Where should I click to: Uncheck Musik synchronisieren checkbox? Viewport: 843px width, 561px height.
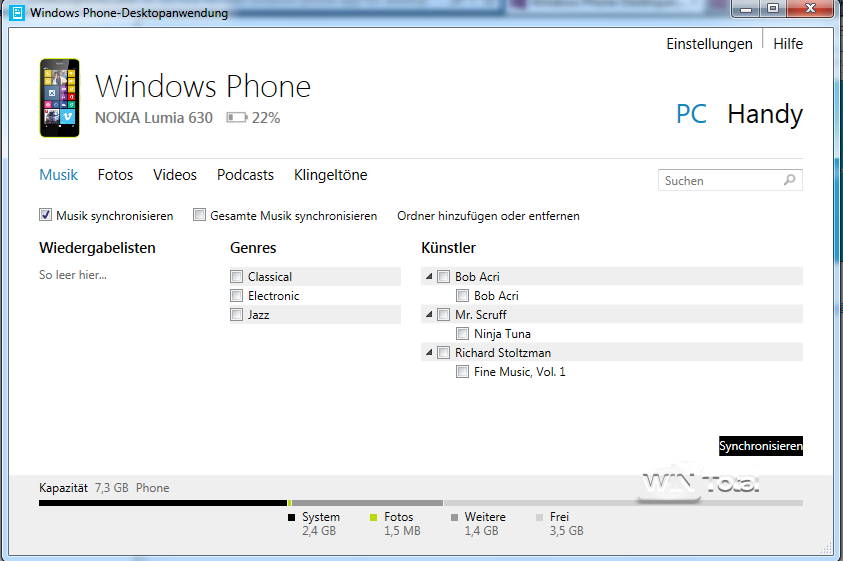pos(45,215)
